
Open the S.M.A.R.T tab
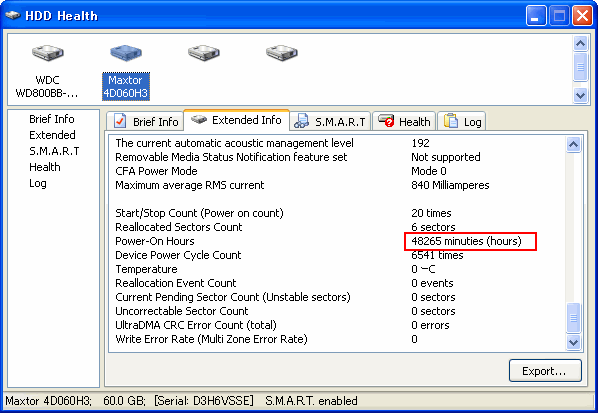(330, 122)
